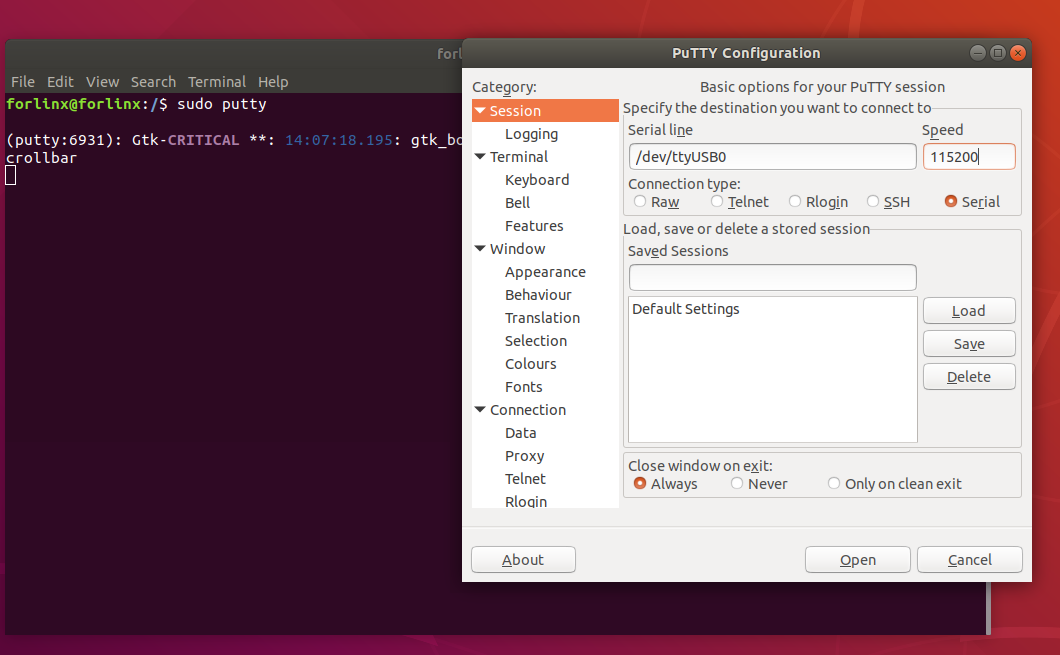The height and width of the screenshot is (655, 1060).
Task: Enable Only on clean exit option
Action: (x=833, y=483)
